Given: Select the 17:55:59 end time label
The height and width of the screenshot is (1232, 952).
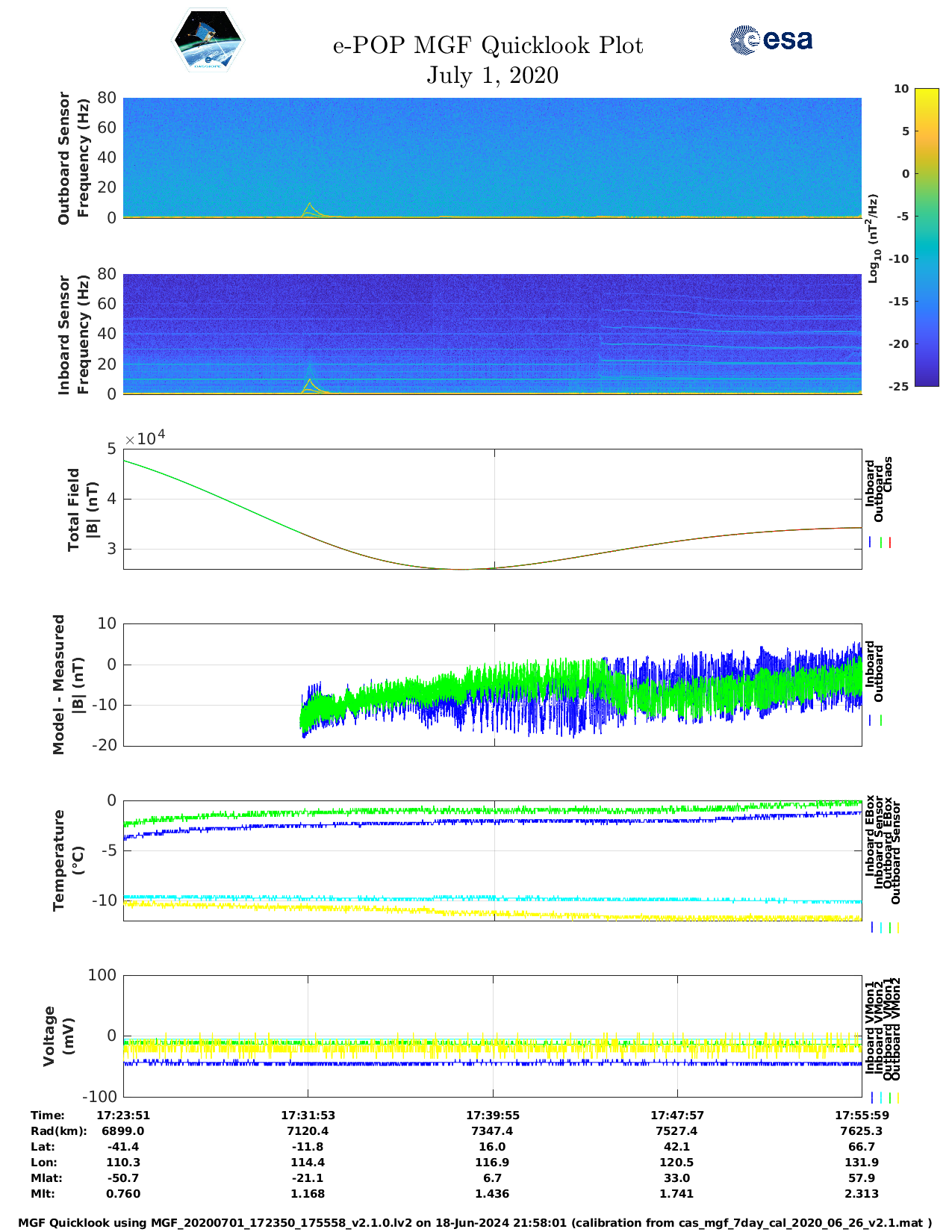Looking at the screenshot, I should click(861, 1115).
